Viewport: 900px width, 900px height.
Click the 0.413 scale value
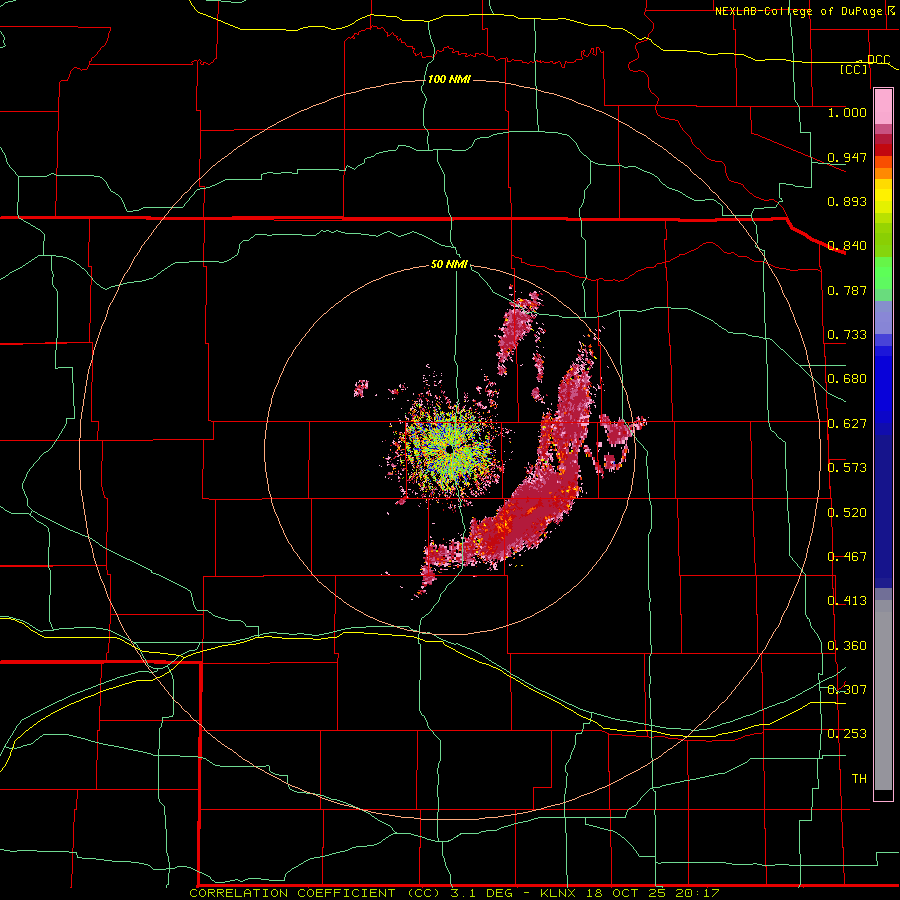[x=847, y=601]
